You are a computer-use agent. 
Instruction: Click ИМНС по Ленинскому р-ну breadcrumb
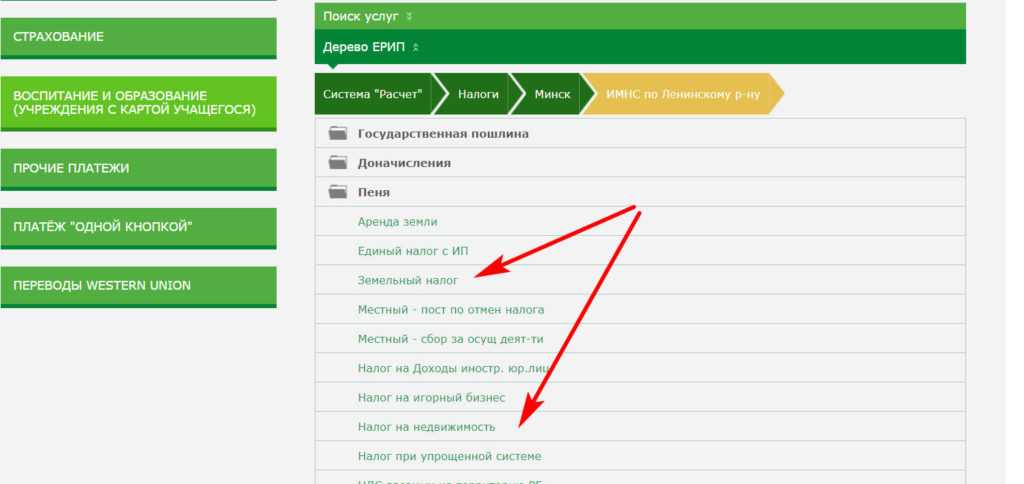click(680, 94)
